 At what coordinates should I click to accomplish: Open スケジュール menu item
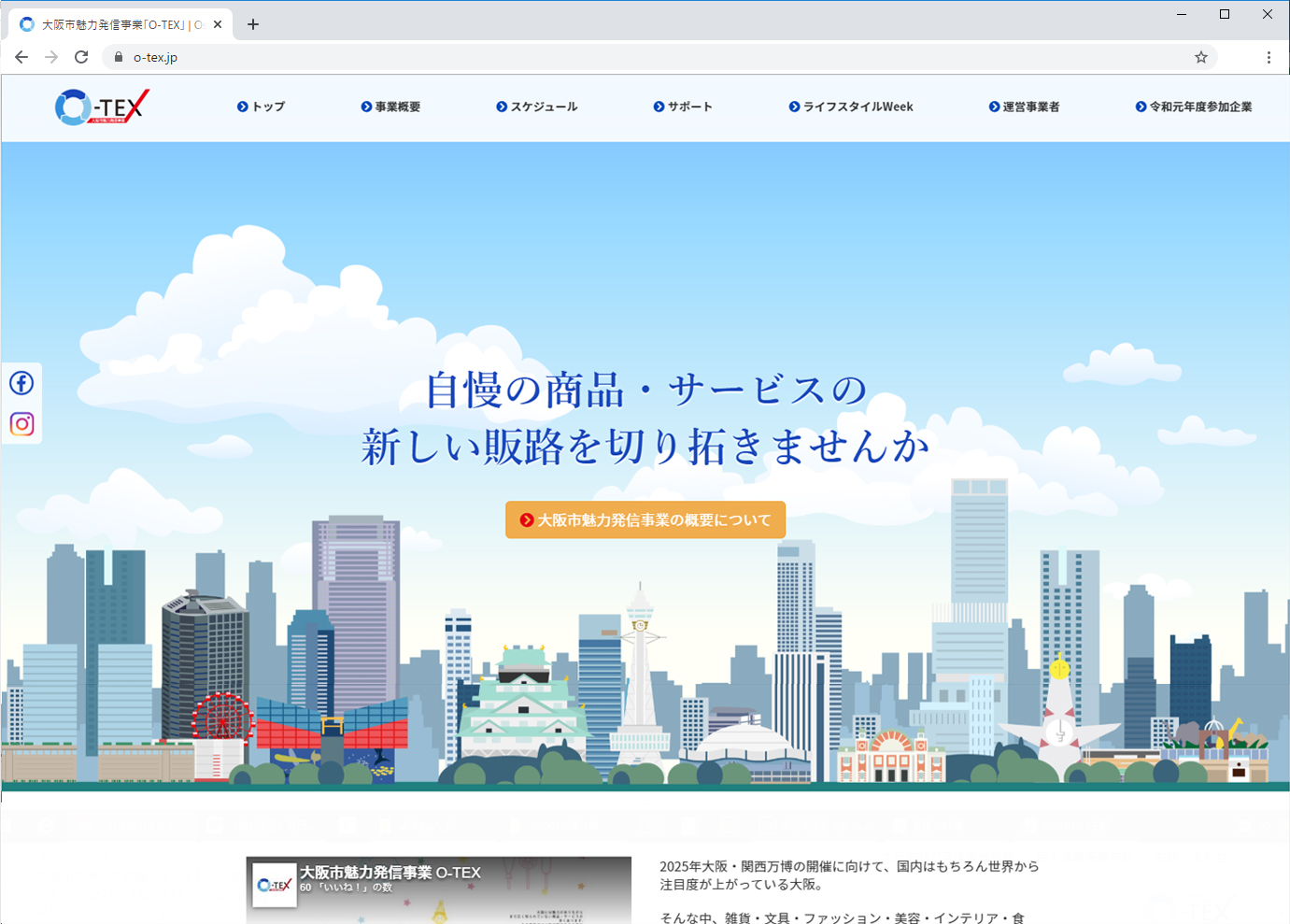pyautogui.click(x=537, y=107)
